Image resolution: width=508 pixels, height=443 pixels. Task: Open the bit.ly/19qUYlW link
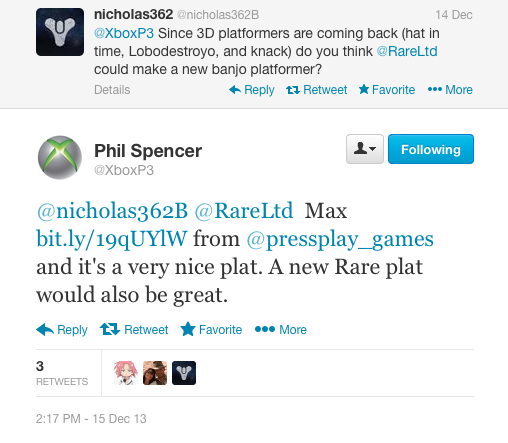click(x=112, y=239)
